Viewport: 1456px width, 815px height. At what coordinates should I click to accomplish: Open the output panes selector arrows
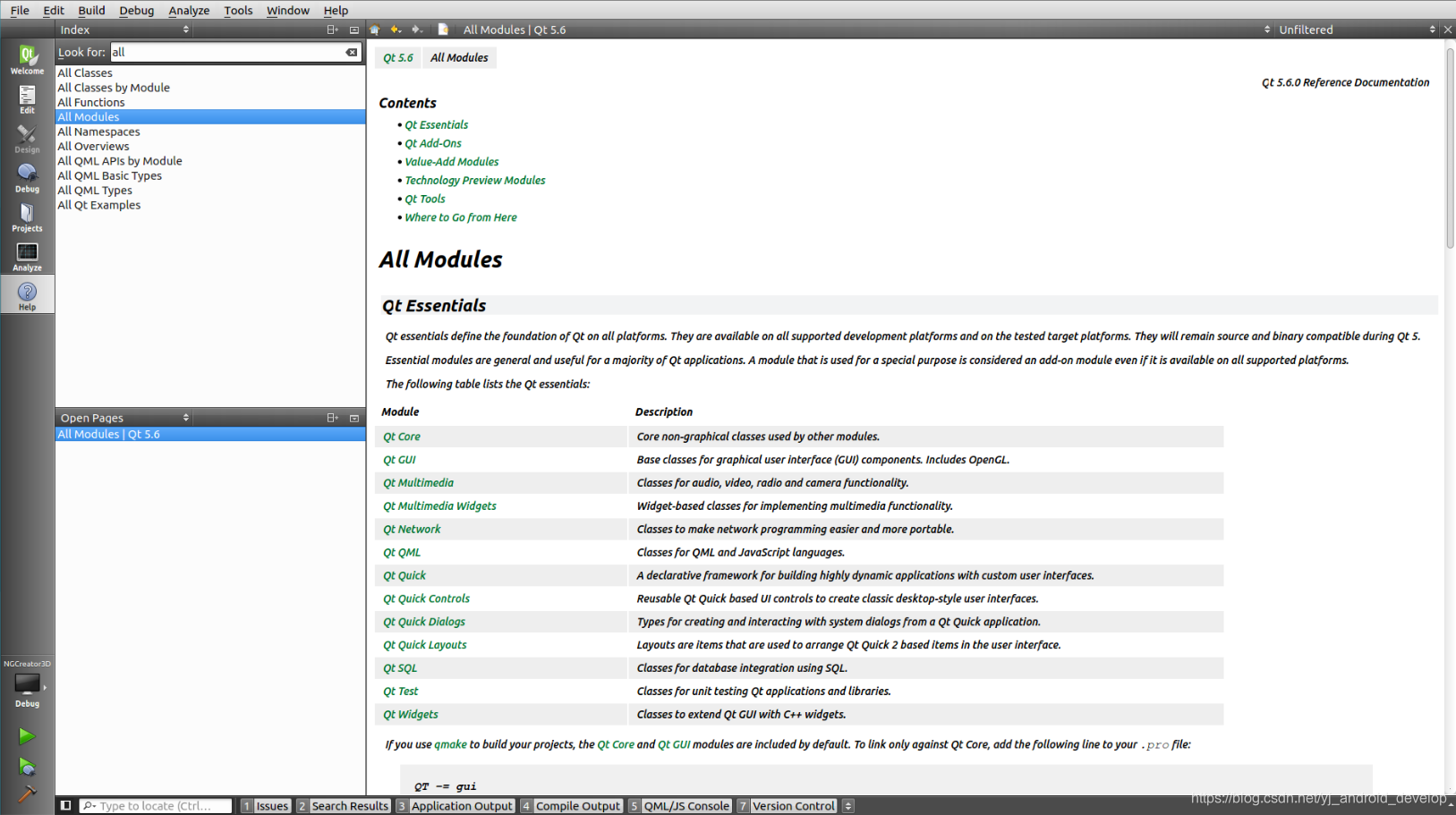[x=848, y=806]
